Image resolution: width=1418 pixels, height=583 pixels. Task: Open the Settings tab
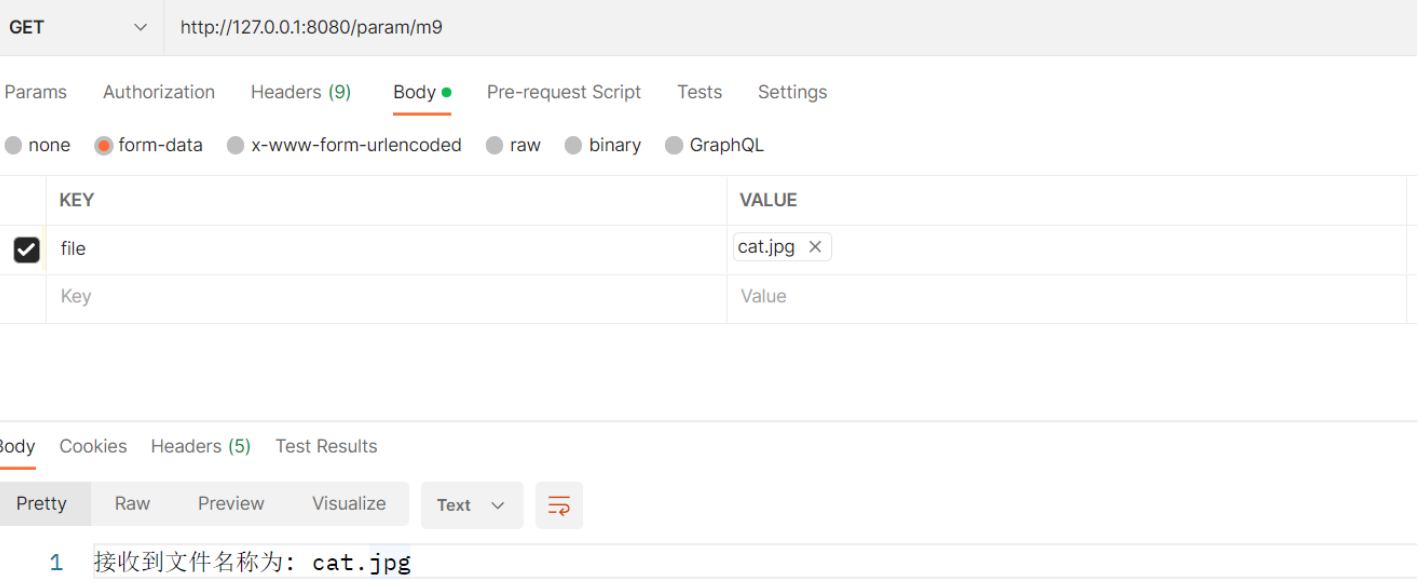(792, 92)
